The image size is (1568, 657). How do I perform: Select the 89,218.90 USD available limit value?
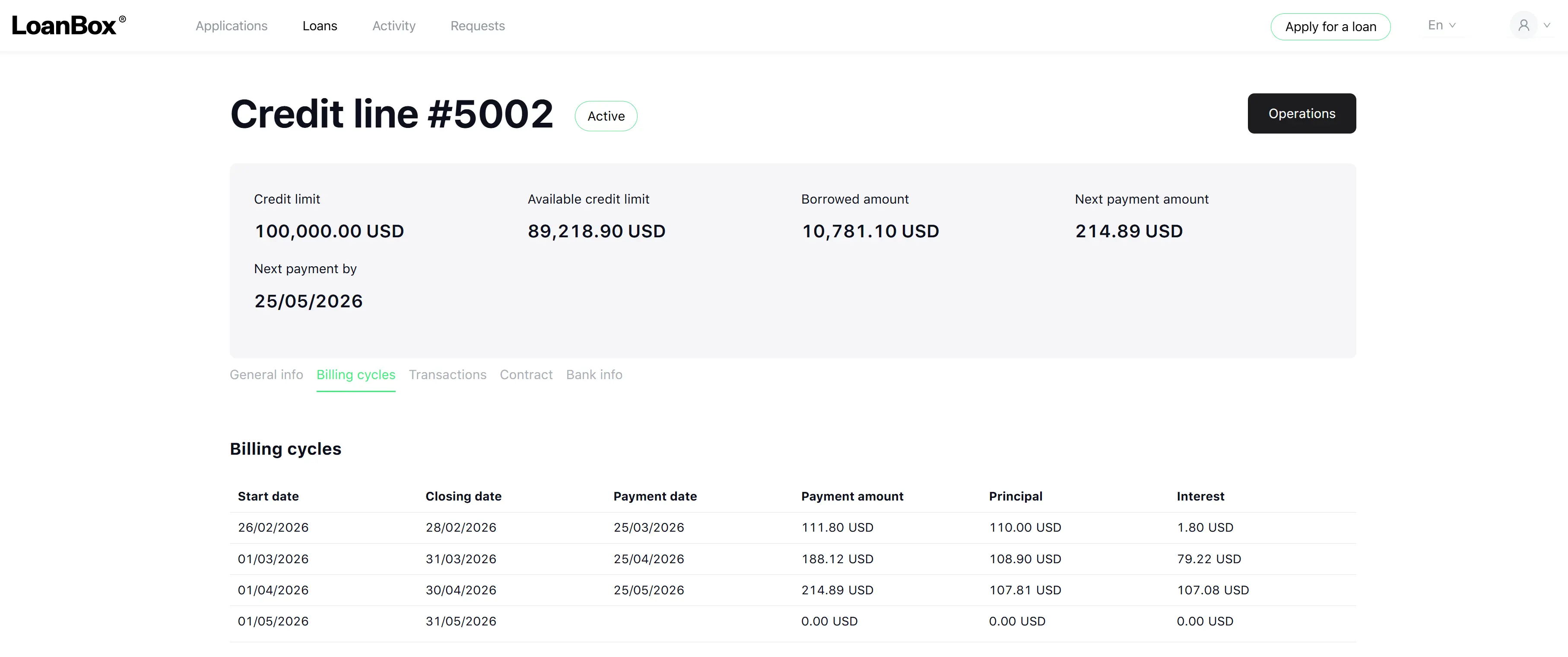point(597,231)
